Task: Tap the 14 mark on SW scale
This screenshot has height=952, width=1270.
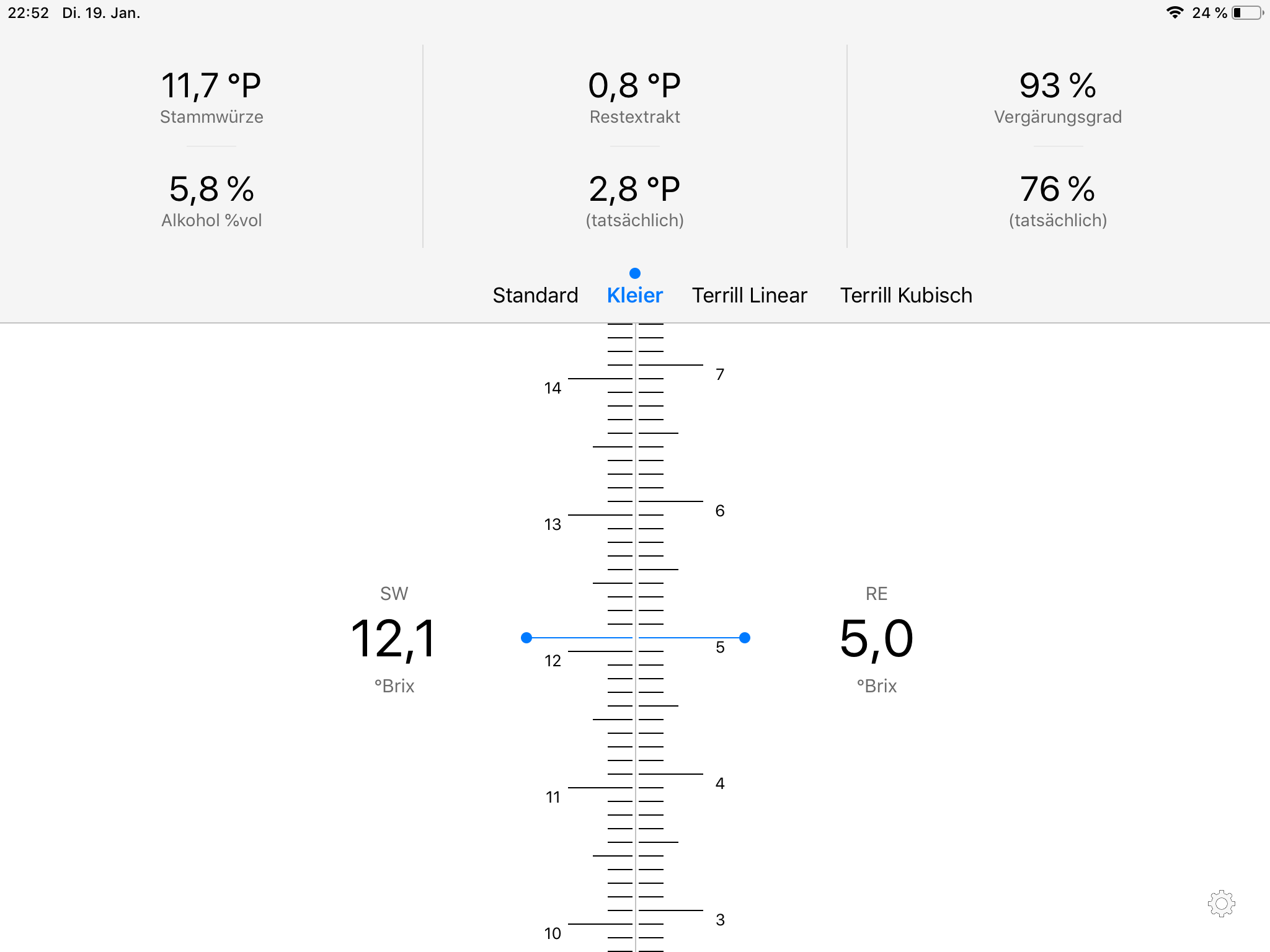Action: click(553, 388)
